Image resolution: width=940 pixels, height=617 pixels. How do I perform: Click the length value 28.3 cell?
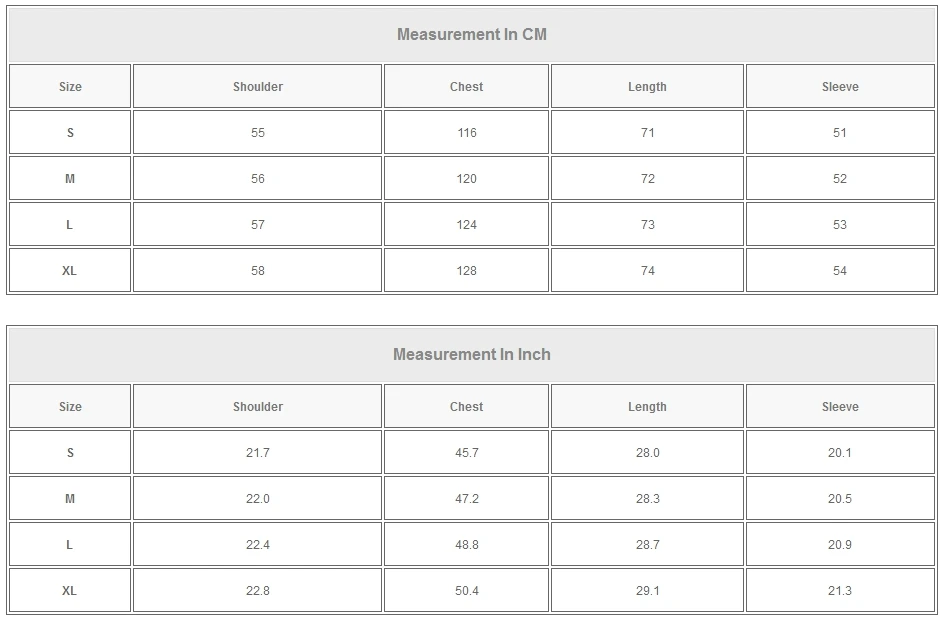pos(647,499)
